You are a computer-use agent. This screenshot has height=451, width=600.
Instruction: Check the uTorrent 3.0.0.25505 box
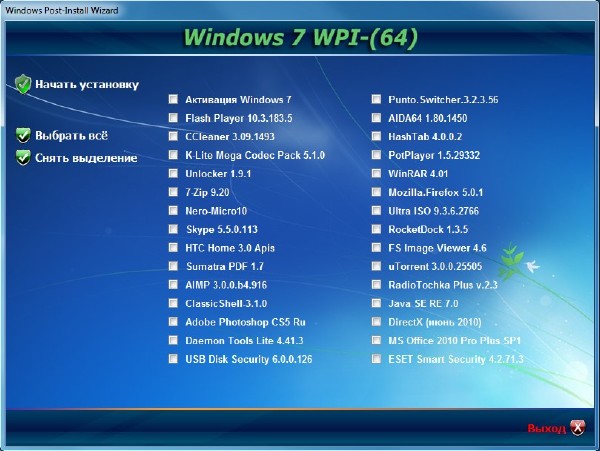376,267
